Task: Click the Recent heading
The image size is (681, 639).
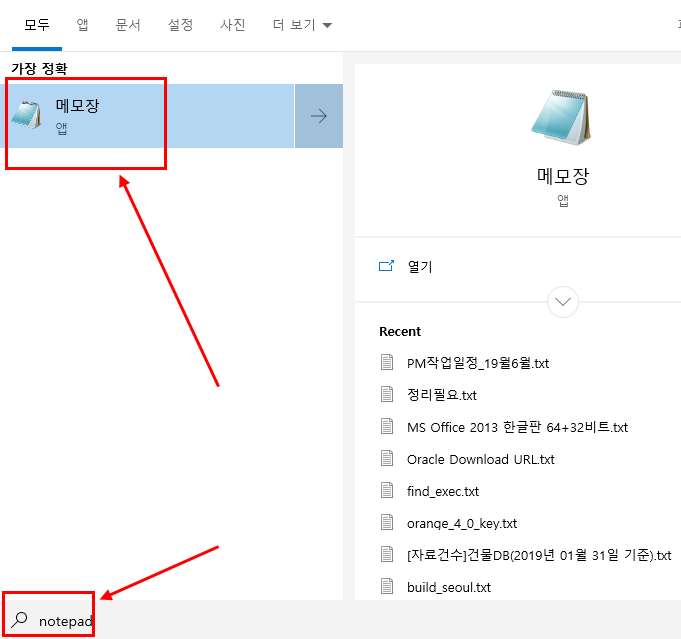Action: (x=400, y=331)
